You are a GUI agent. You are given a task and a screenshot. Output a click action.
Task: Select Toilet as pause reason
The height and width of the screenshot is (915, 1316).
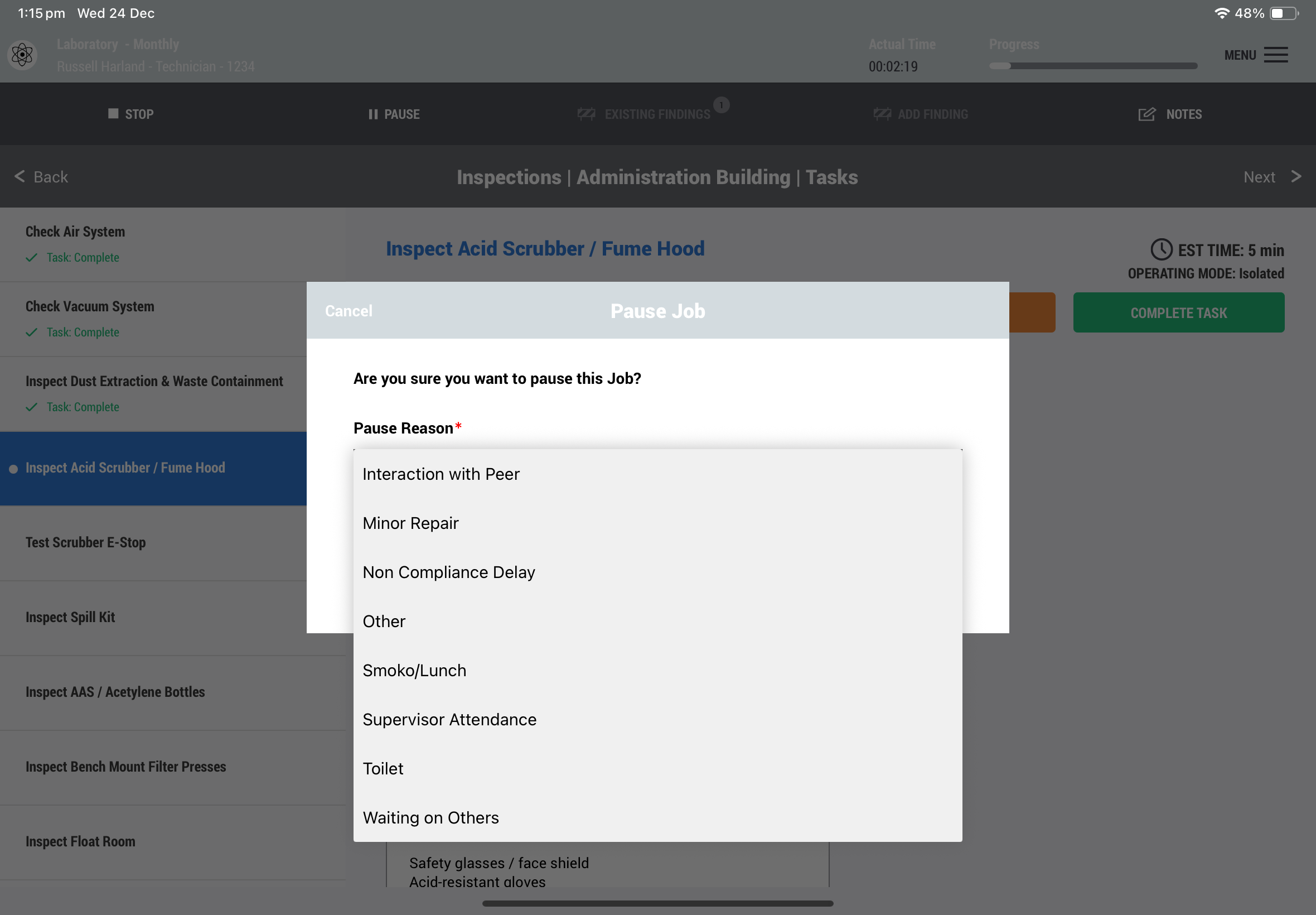point(383,768)
